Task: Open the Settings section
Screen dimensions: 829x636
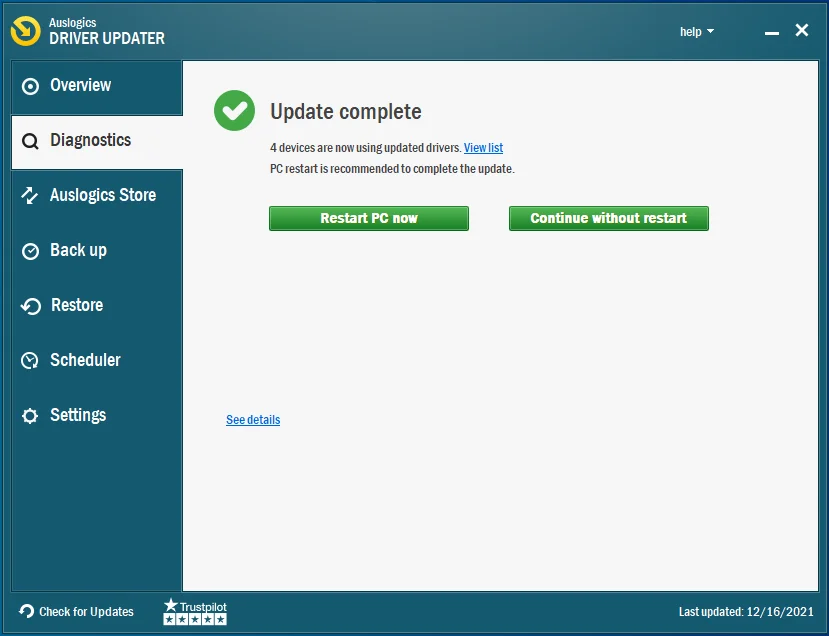Action: [97, 416]
